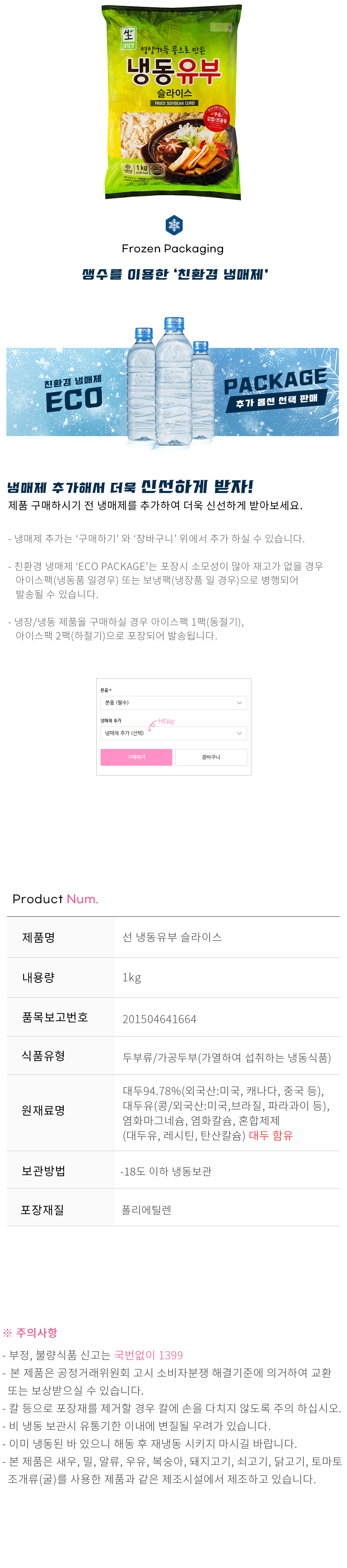
Task: Click the red 대두 함유 allergen note
Action: pyautogui.click(x=270, y=1135)
